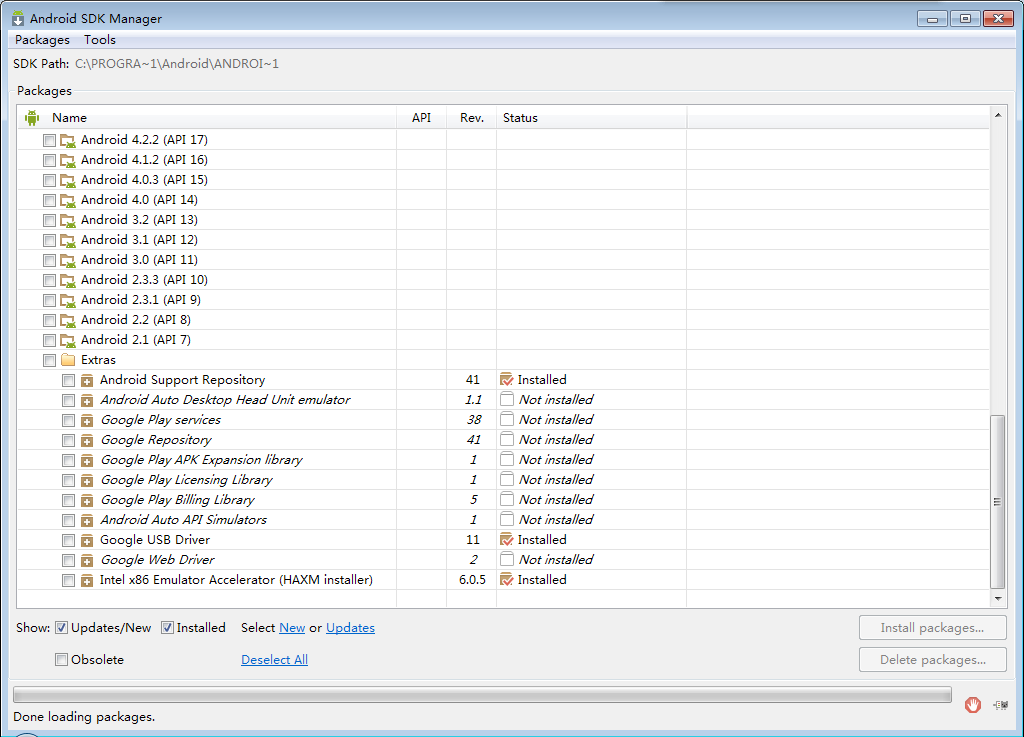The height and width of the screenshot is (737, 1024).
Task: Click the folder icon of Android 2.3.3 (API 10)
Action: click(x=68, y=281)
